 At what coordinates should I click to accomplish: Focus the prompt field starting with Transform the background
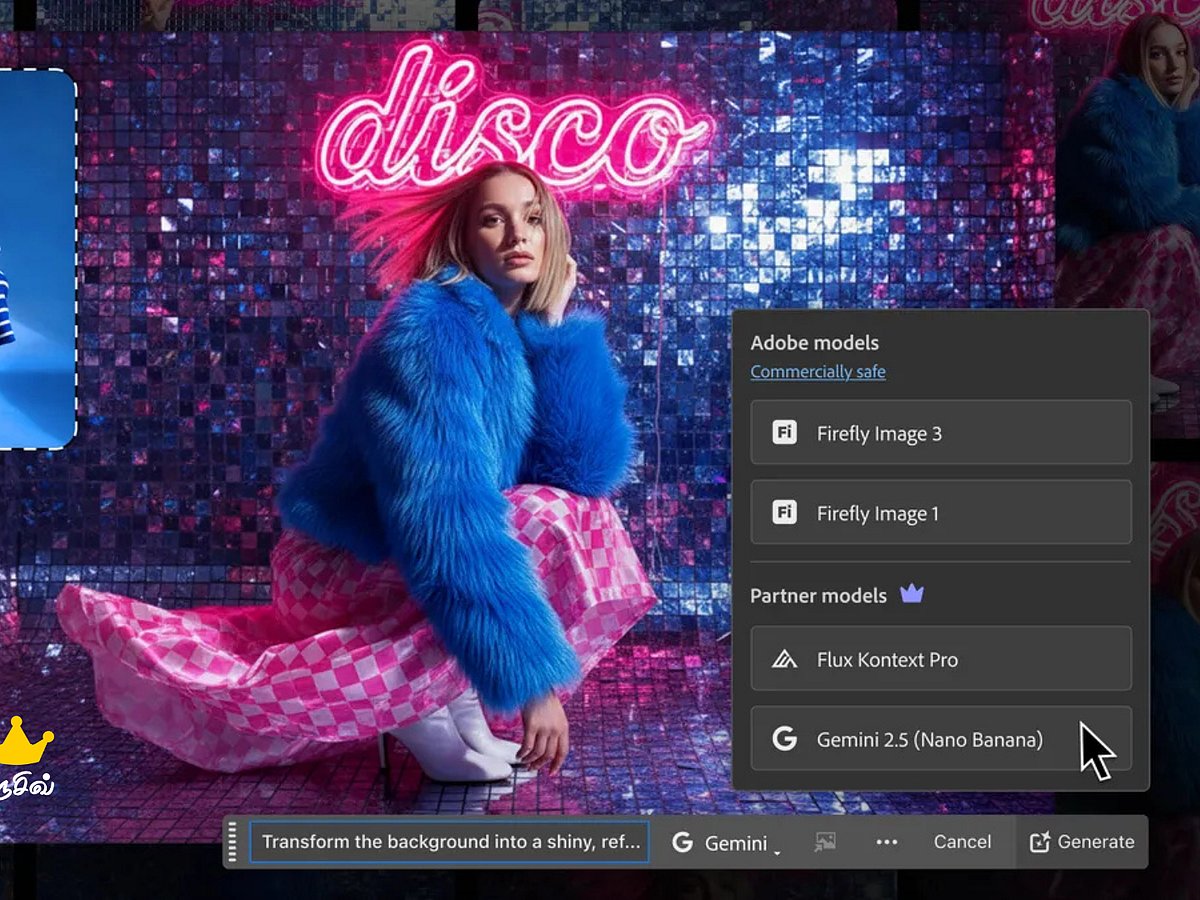coord(450,842)
